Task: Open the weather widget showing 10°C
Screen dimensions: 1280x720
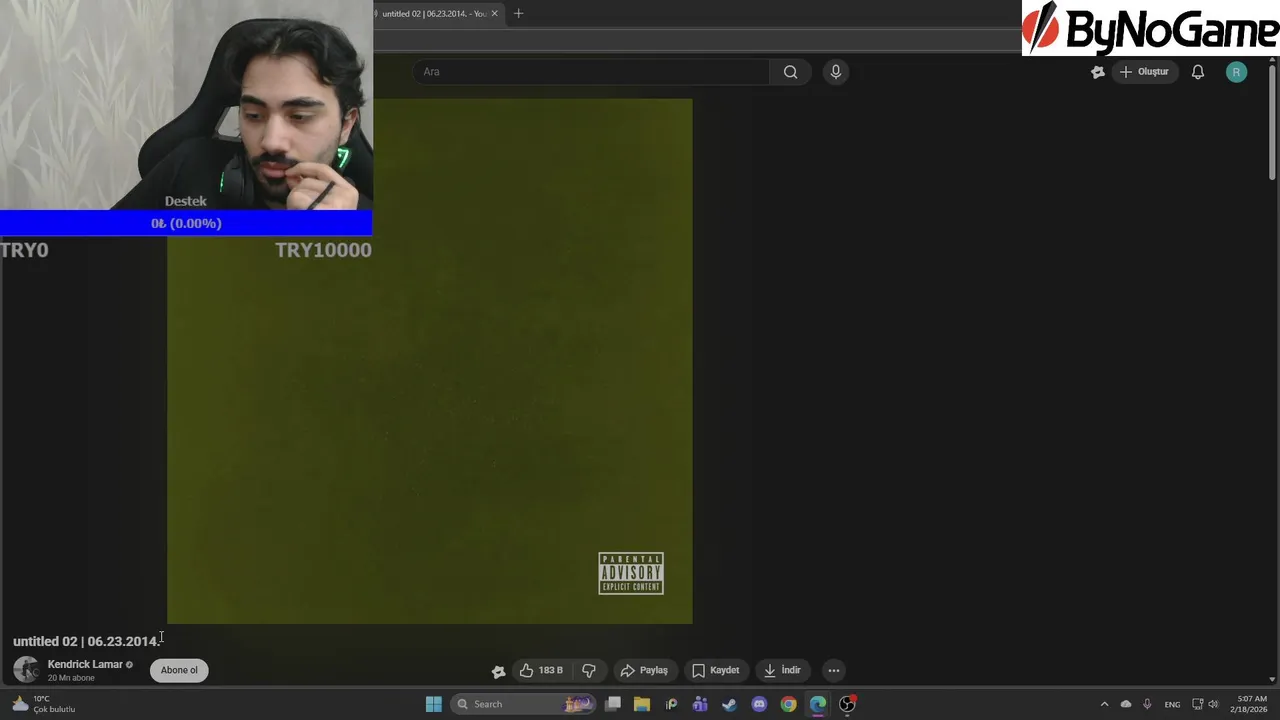Action: [x=45, y=704]
